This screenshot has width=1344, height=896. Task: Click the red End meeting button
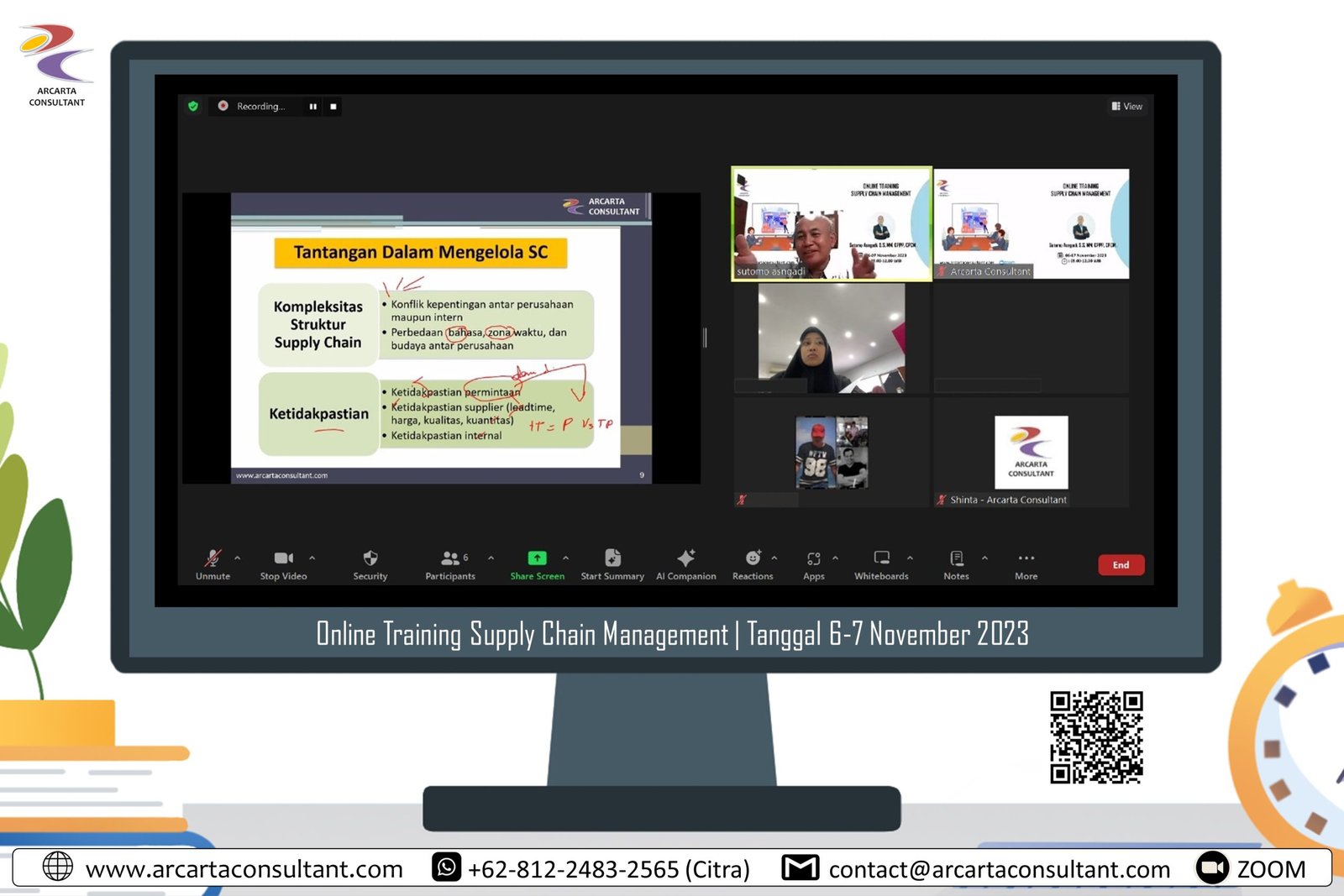pos(1121,565)
